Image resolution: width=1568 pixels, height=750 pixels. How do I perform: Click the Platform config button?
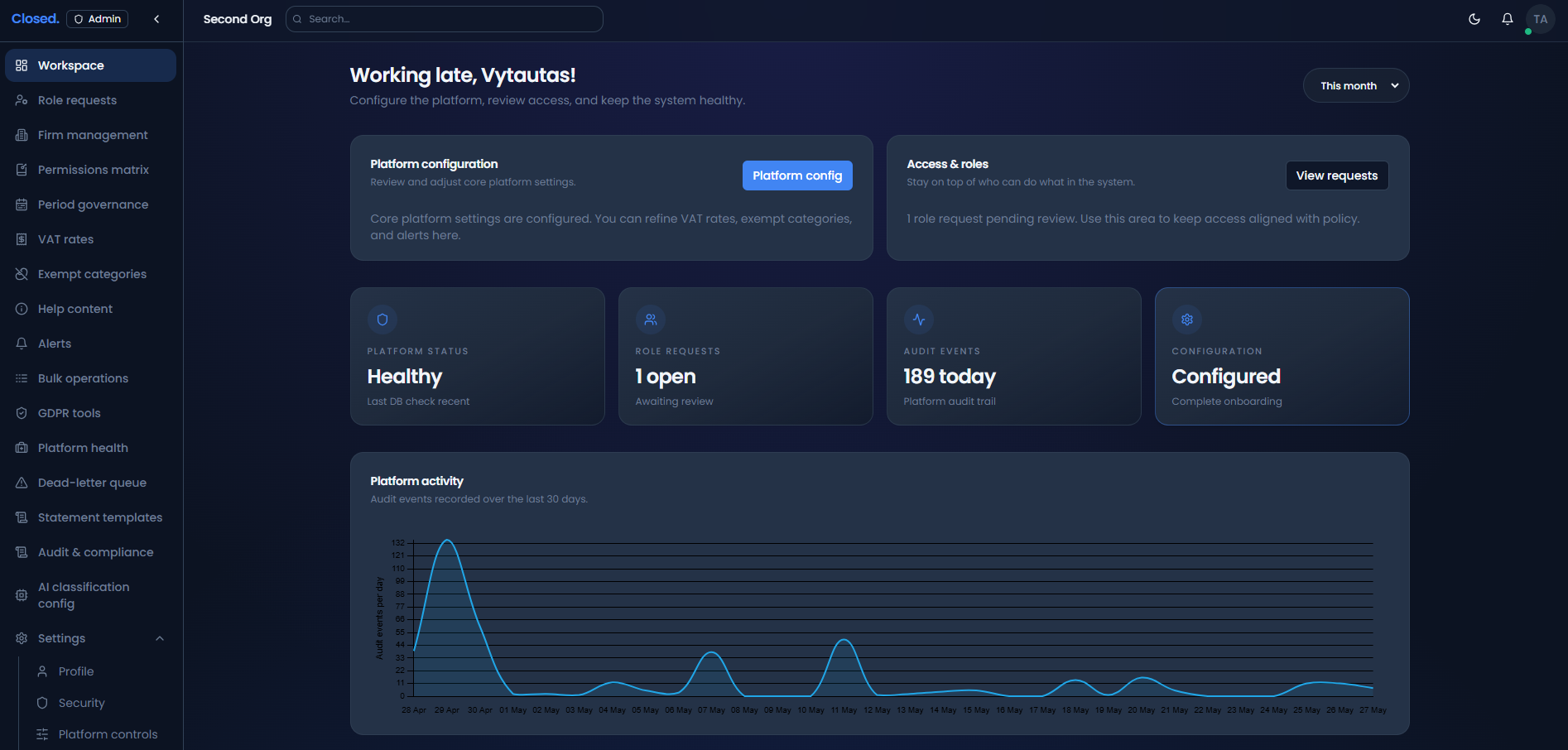click(797, 175)
